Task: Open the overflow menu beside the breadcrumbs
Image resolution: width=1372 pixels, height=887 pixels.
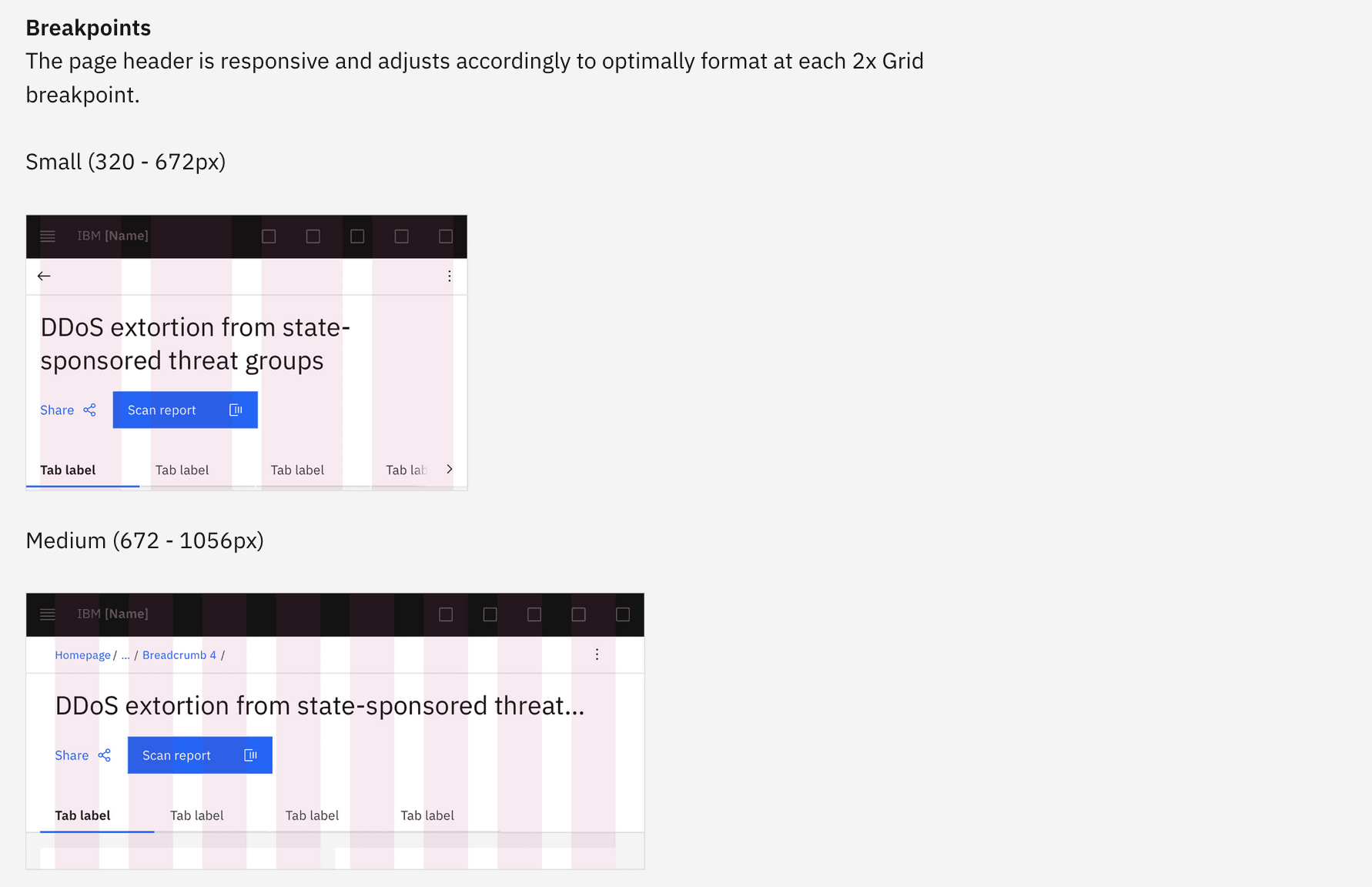Action: (597, 654)
